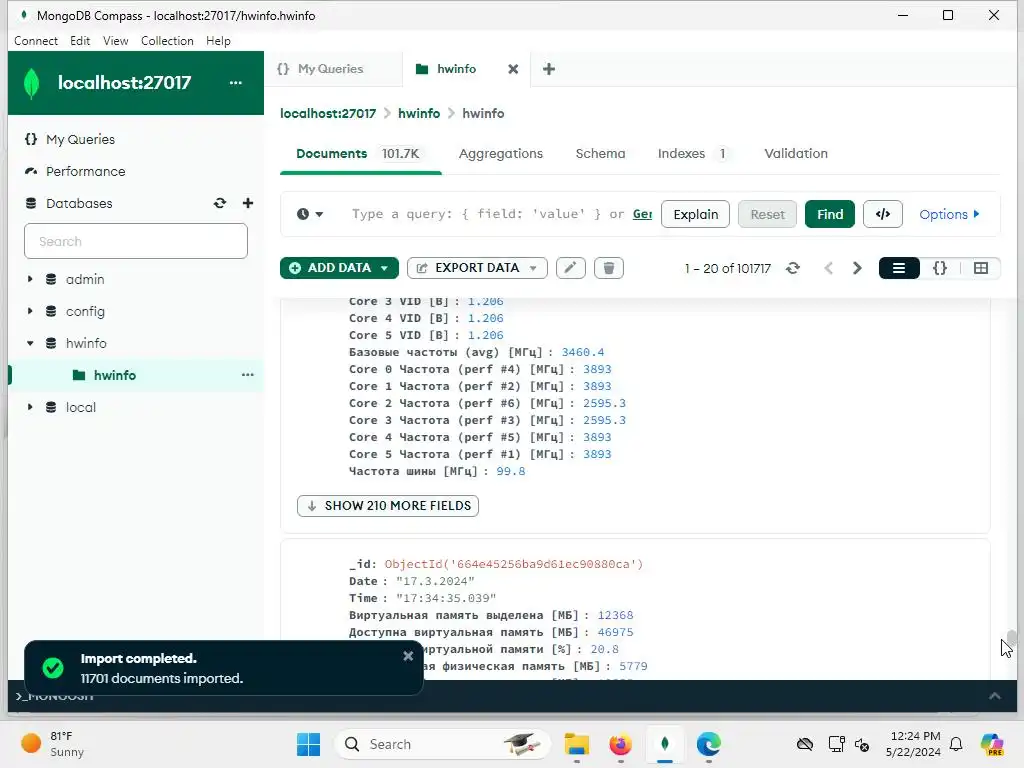This screenshot has width=1024, height=768.
Task: Open the hwinfo collection actions menu
Action: click(248, 375)
